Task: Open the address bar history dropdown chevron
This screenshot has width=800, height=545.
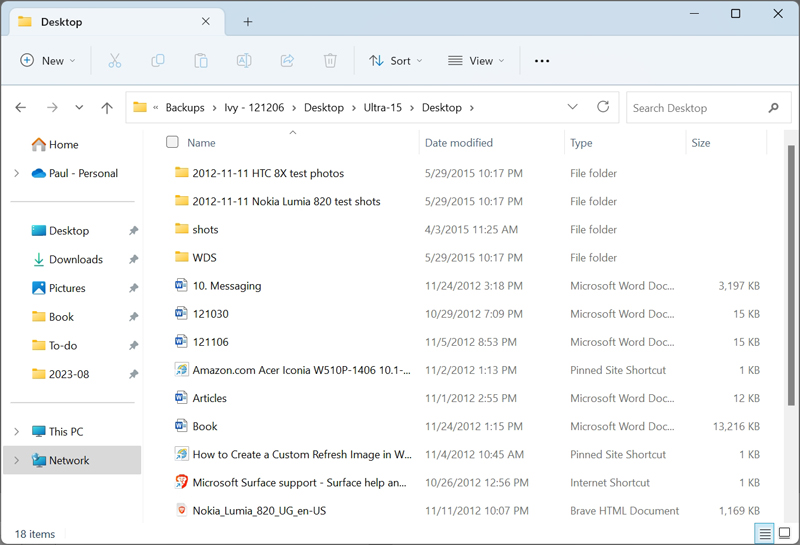Action: click(572, 107)
